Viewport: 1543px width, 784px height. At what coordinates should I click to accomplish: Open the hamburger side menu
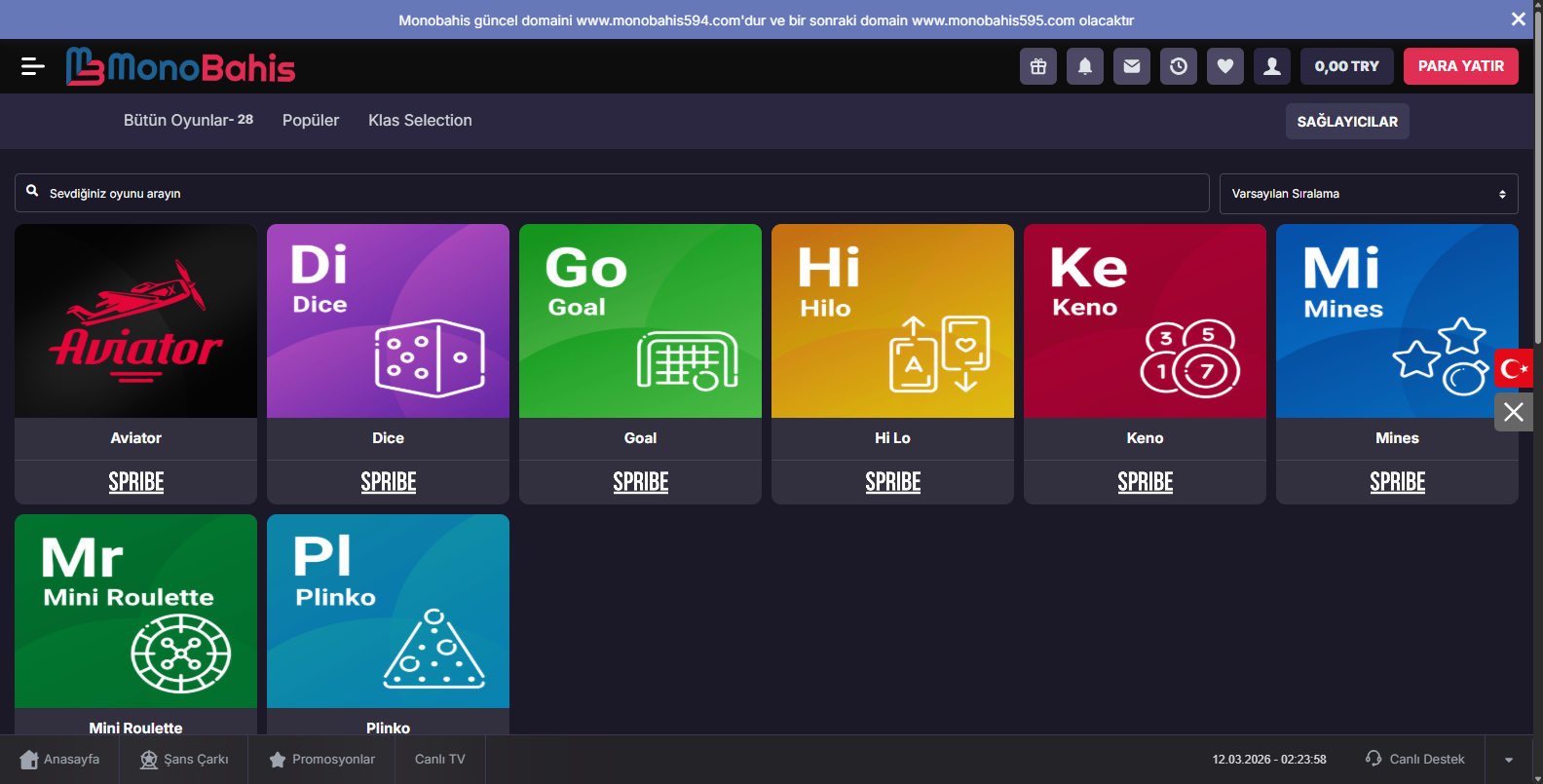(x=32, y=66)
